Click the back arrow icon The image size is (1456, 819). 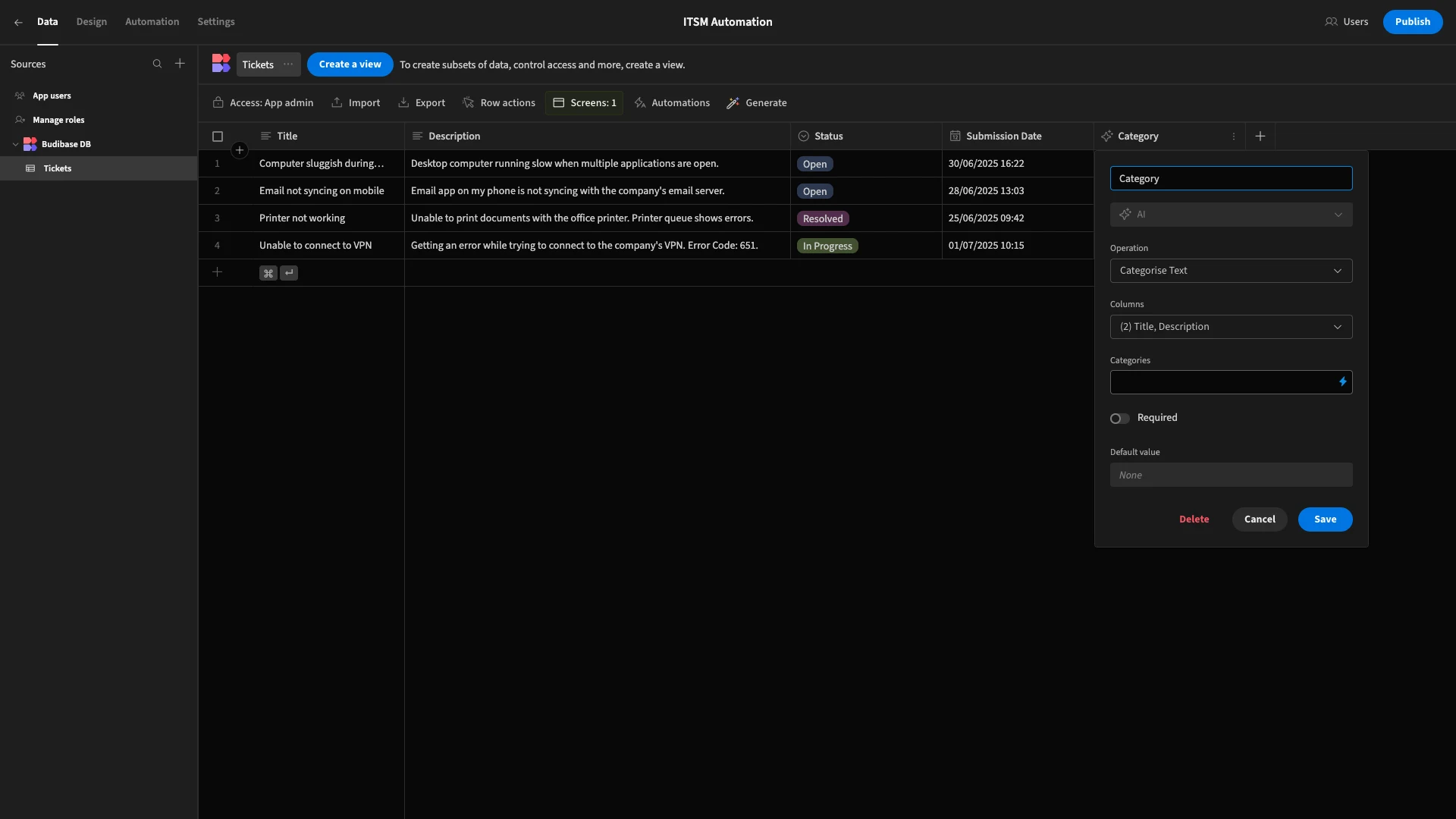pos(18,22)
